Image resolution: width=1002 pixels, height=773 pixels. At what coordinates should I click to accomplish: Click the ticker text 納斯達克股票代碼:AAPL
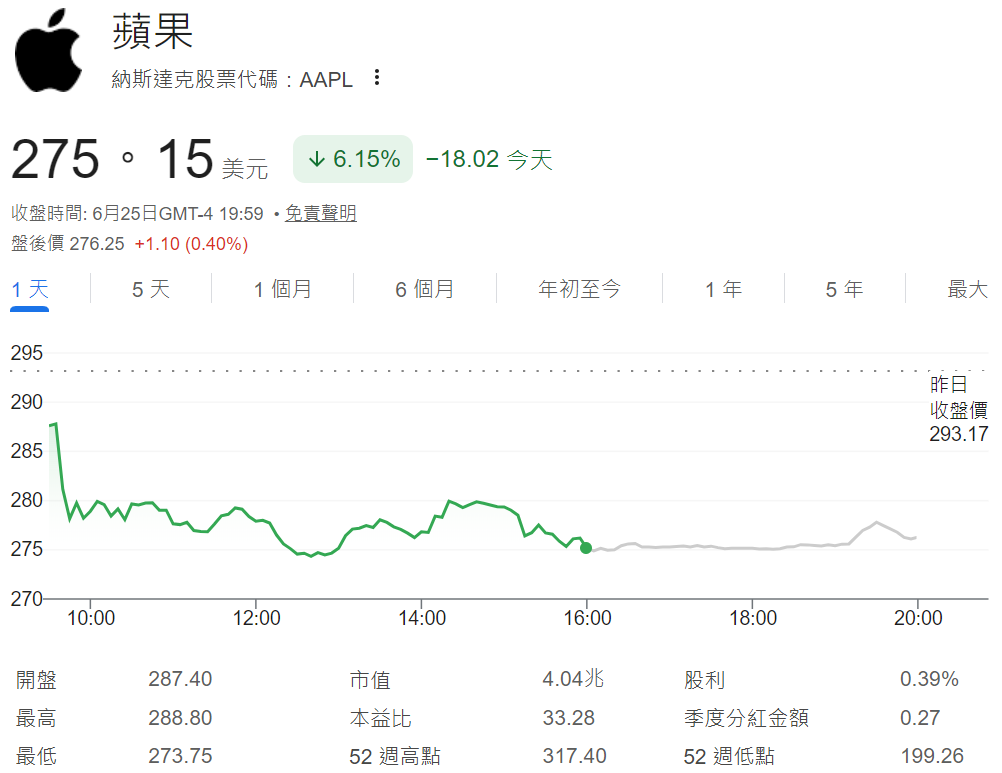click(232, 79)
